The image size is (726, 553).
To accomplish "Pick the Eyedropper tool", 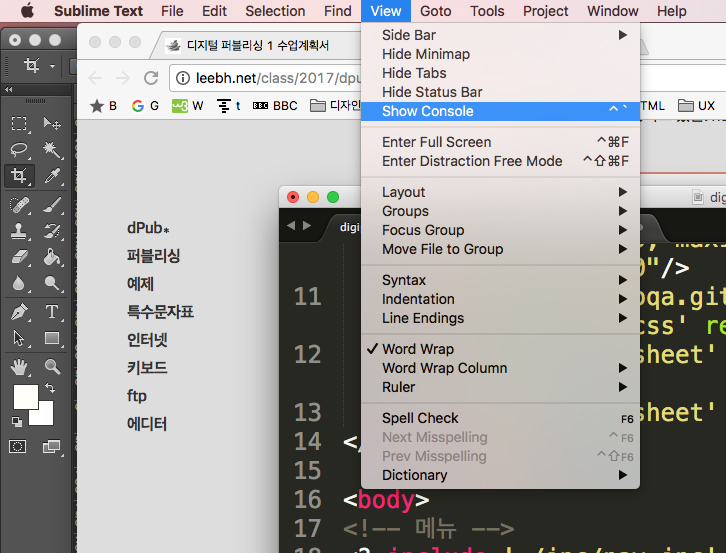I will pyautogui.click(x=53, y=177).
